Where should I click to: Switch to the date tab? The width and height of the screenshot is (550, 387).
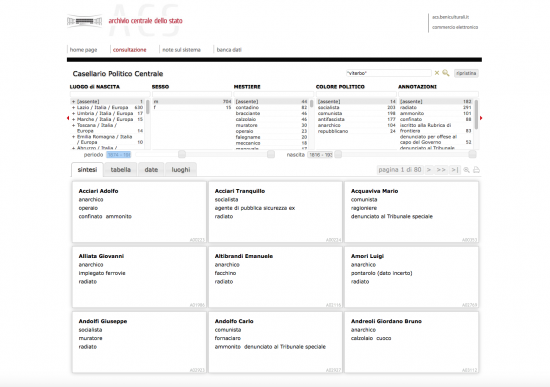pyautogui.click(x=151, y=169)
